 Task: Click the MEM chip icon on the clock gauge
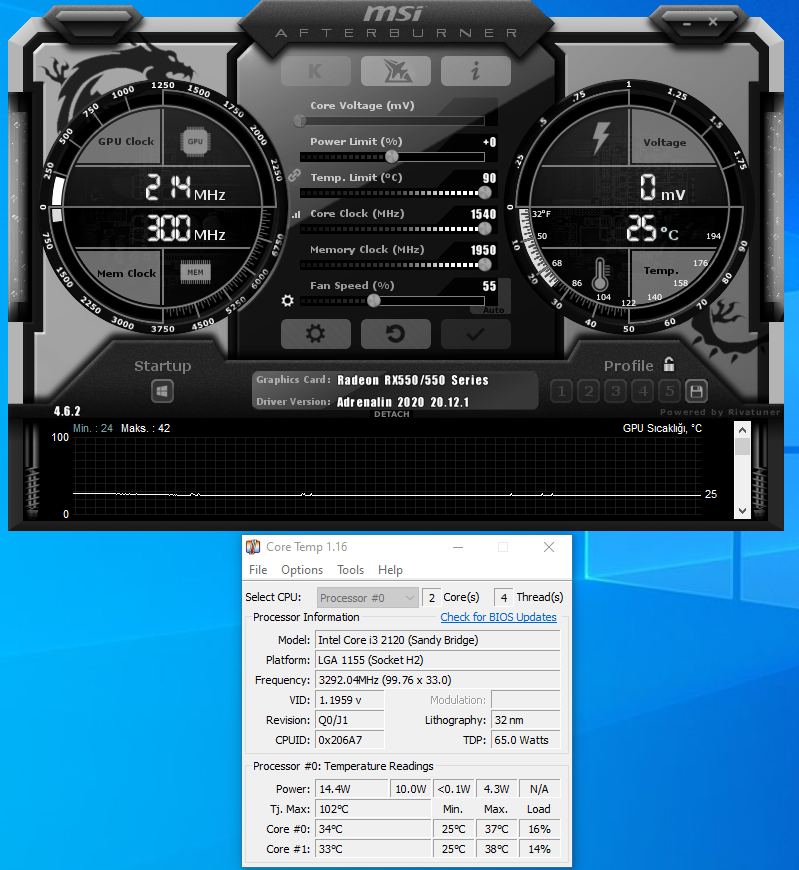click(x=195, y=272)
